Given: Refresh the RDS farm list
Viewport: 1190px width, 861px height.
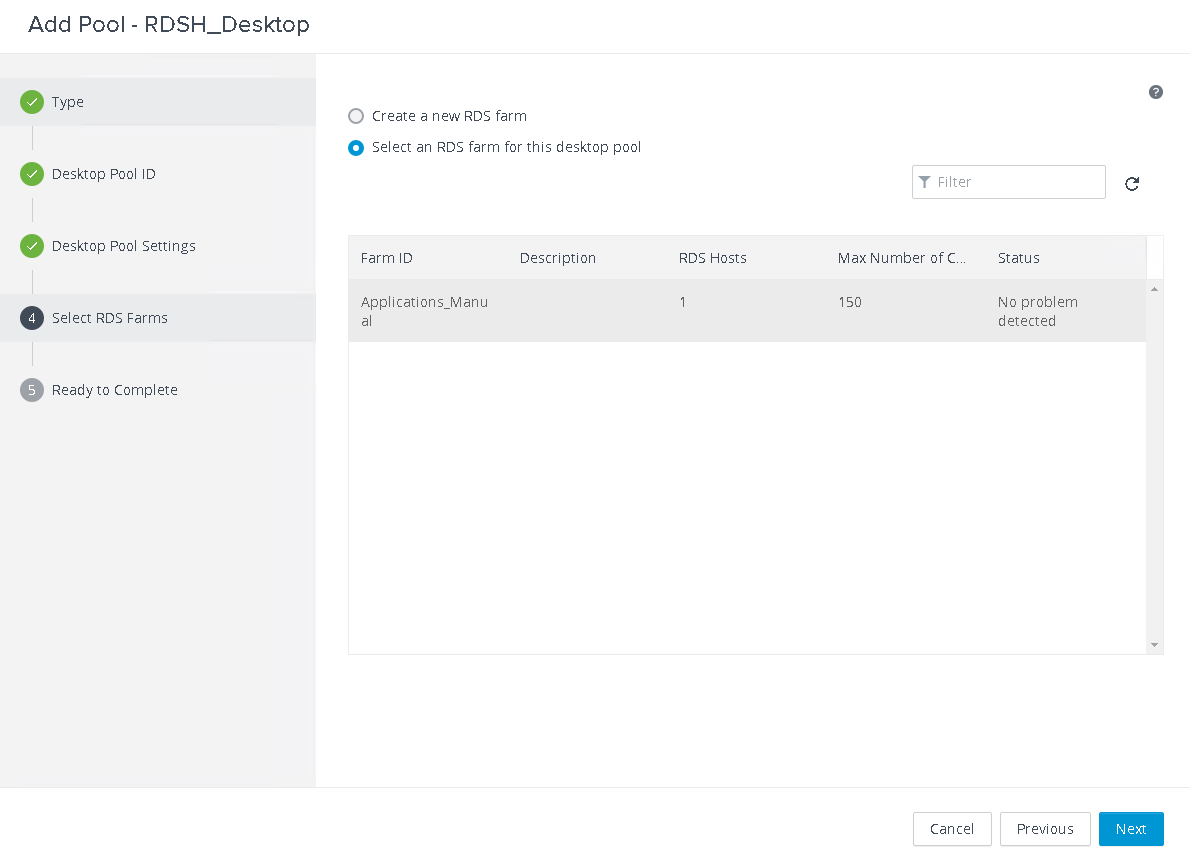Looking at the screenshot, I should pyautogui.click(x=1132, y=184).
